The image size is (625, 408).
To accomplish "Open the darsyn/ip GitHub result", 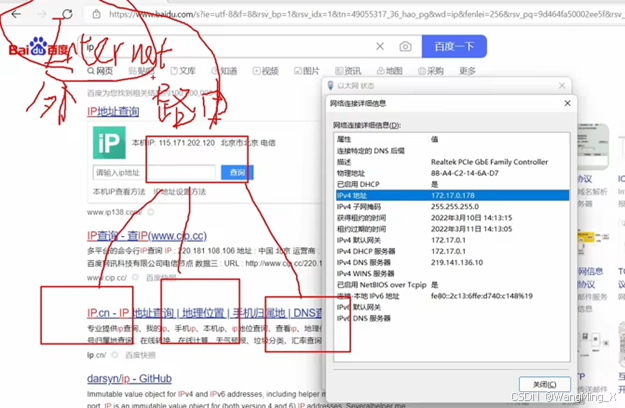I will 129,379.
